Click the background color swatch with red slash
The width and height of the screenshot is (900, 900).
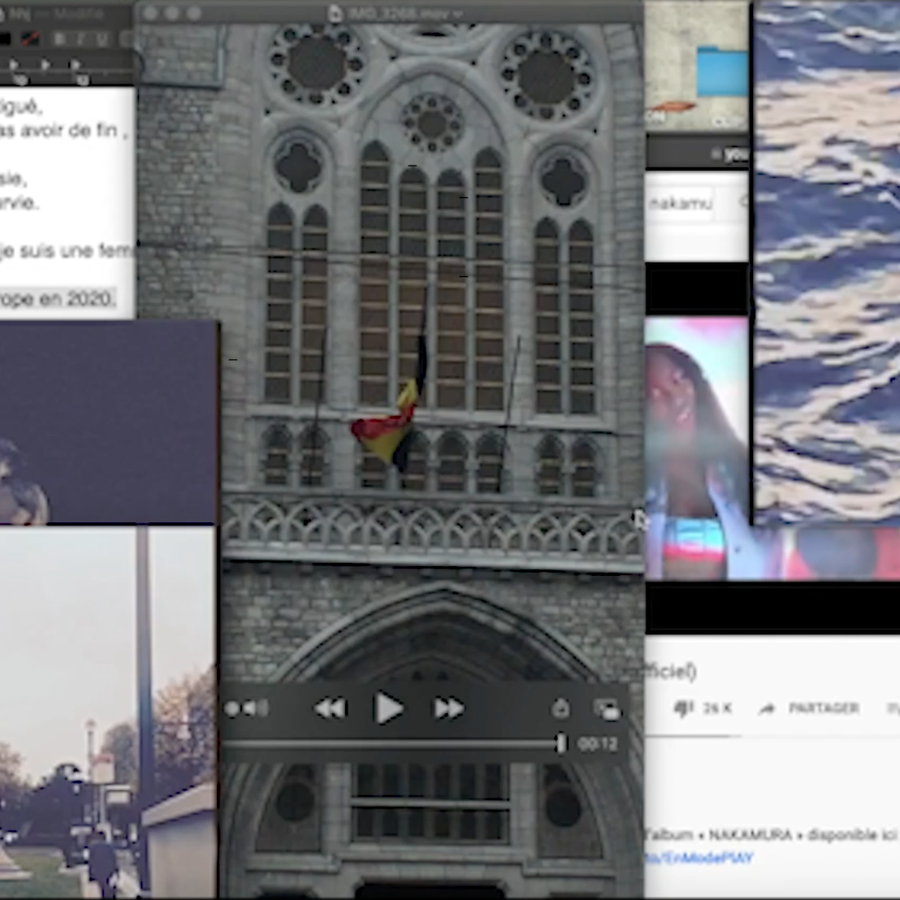point(31,39)
